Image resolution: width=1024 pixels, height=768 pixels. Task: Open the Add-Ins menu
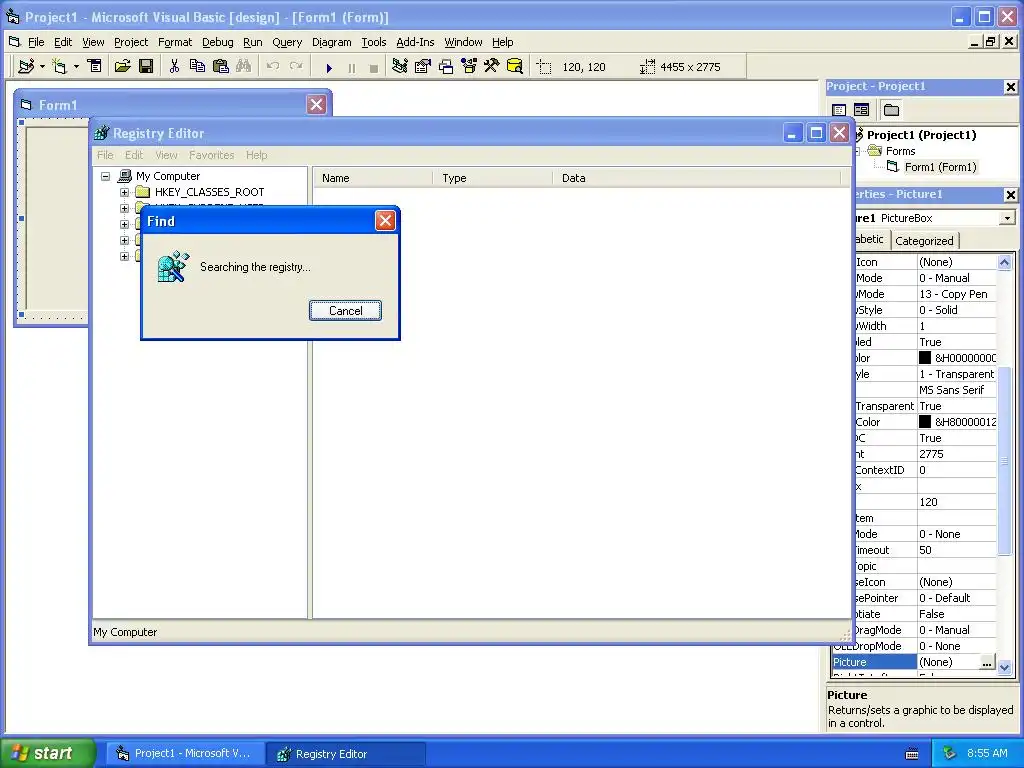(415, 42)
